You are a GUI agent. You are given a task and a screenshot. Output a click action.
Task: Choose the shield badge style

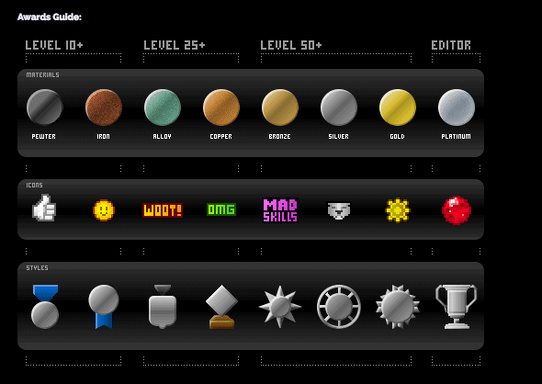coord(162,307)
